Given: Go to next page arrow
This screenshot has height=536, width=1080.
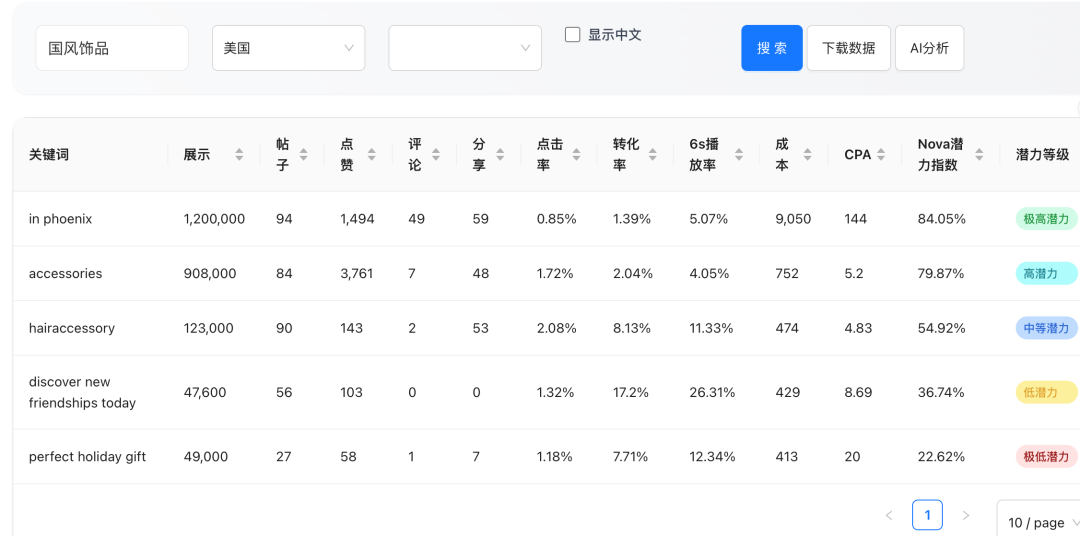Looking at the screenshot, I should coord(965,515).
